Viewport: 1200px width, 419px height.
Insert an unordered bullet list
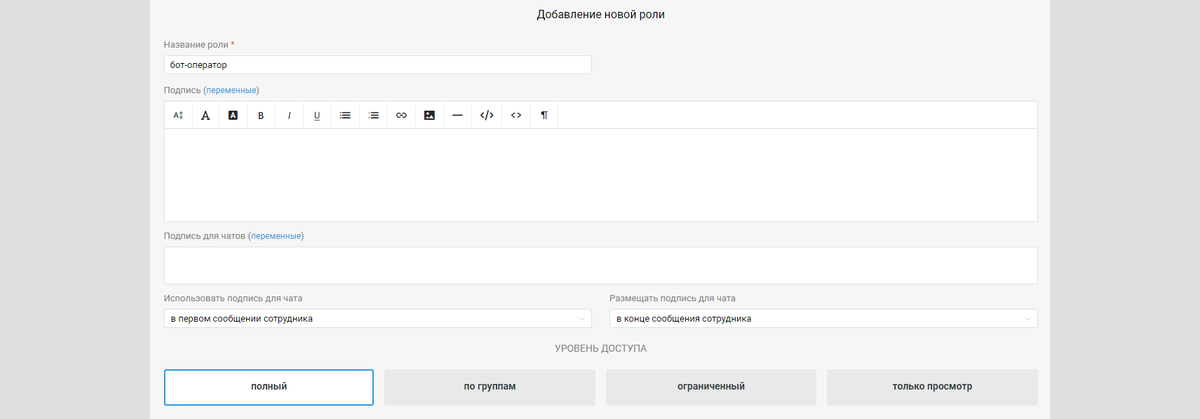tap(345, 115)
